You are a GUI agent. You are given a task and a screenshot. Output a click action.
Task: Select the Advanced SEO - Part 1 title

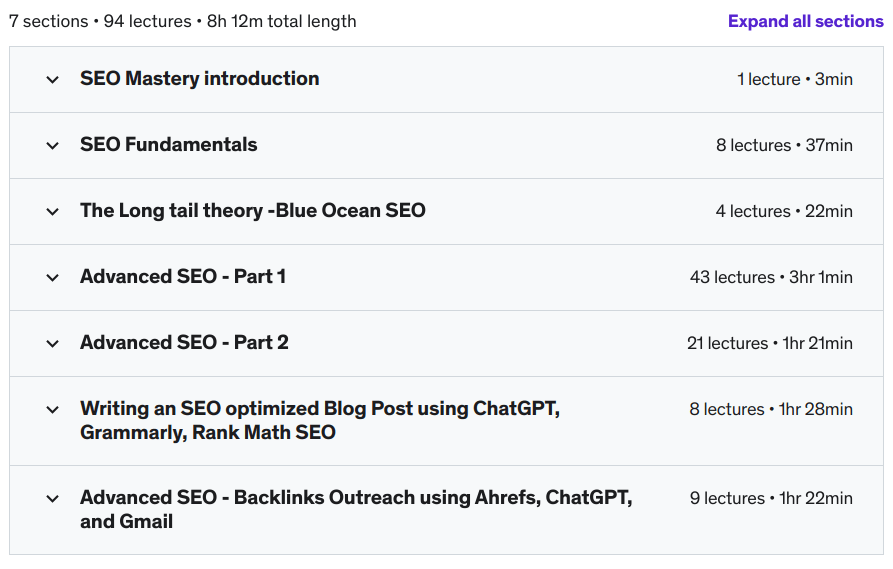[183, 277]
